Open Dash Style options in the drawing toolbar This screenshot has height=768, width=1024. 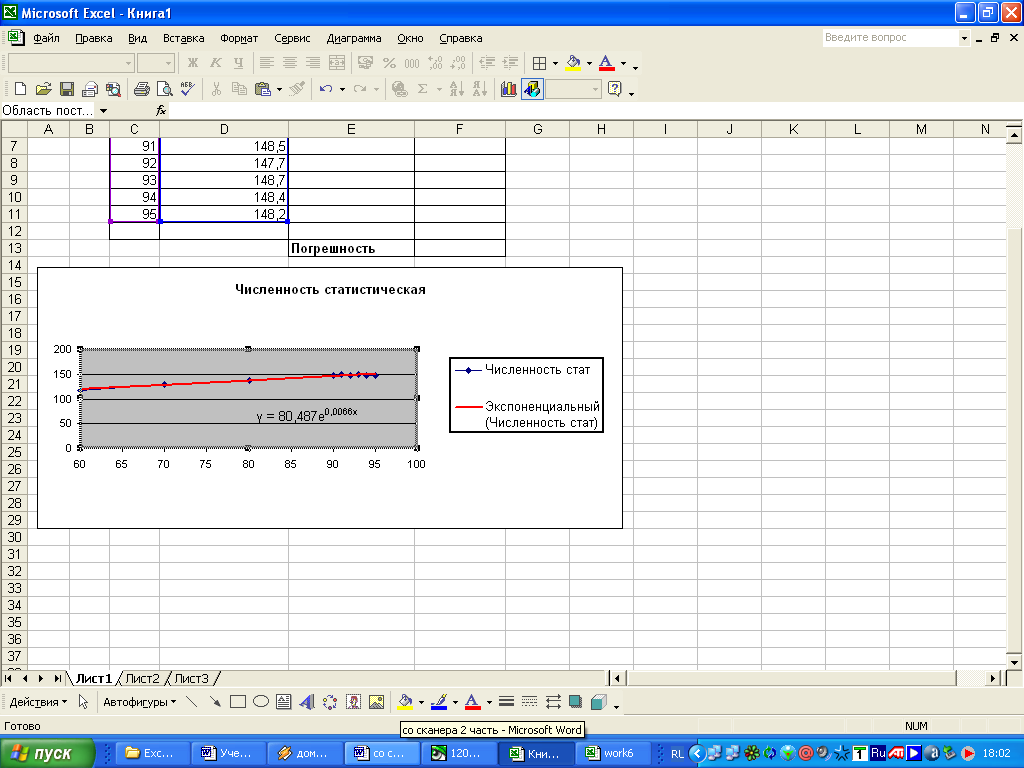click(x=530, y=702)
